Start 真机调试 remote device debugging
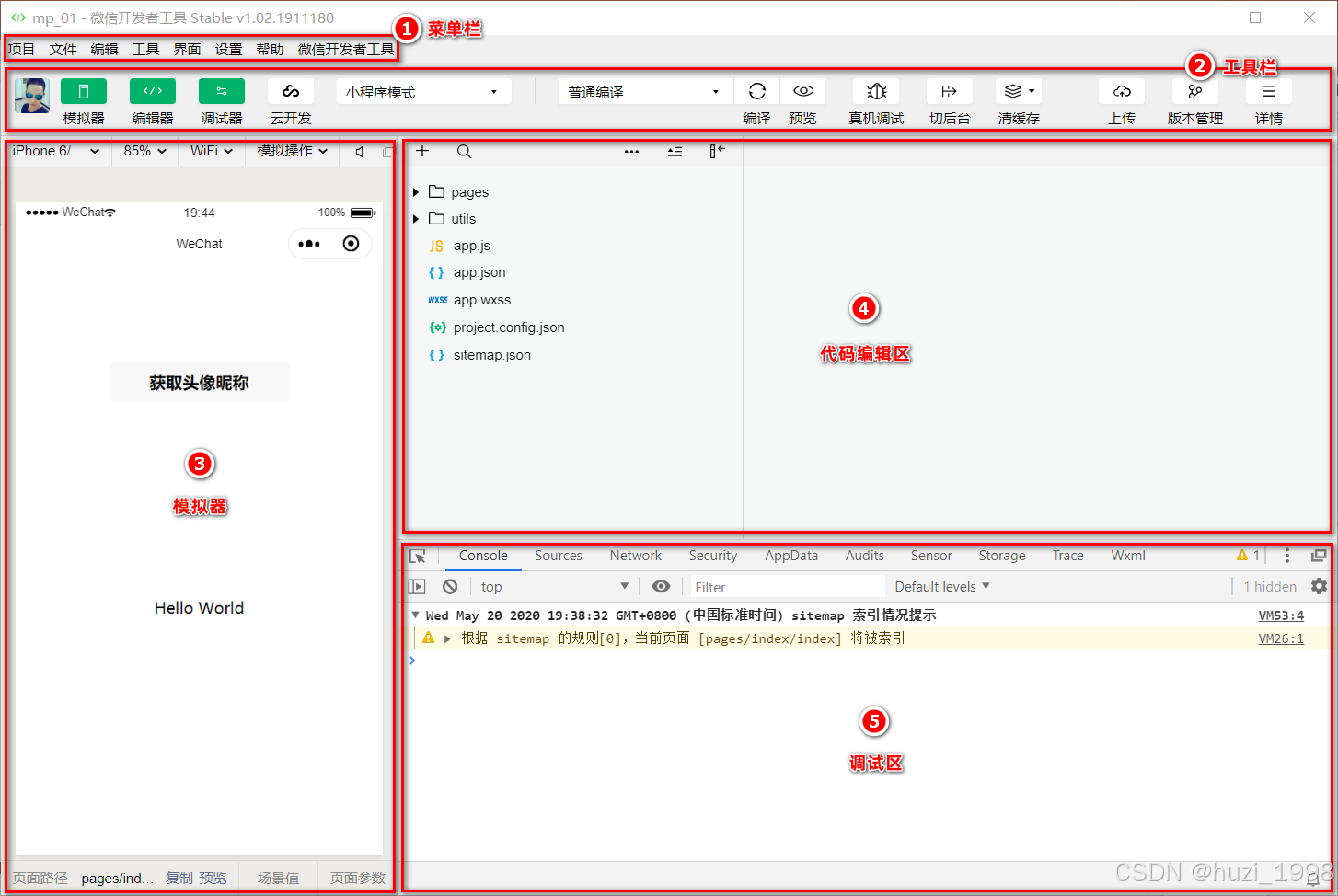The image size is (1338, 896). click(876, 91)
